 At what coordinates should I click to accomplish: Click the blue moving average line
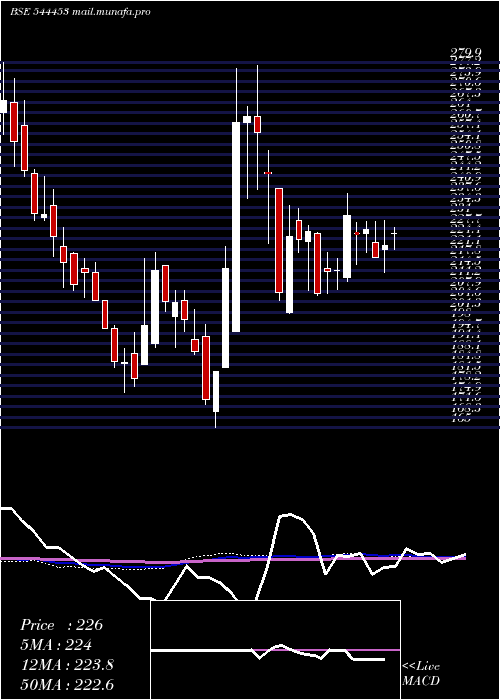[x=134, y=567]
